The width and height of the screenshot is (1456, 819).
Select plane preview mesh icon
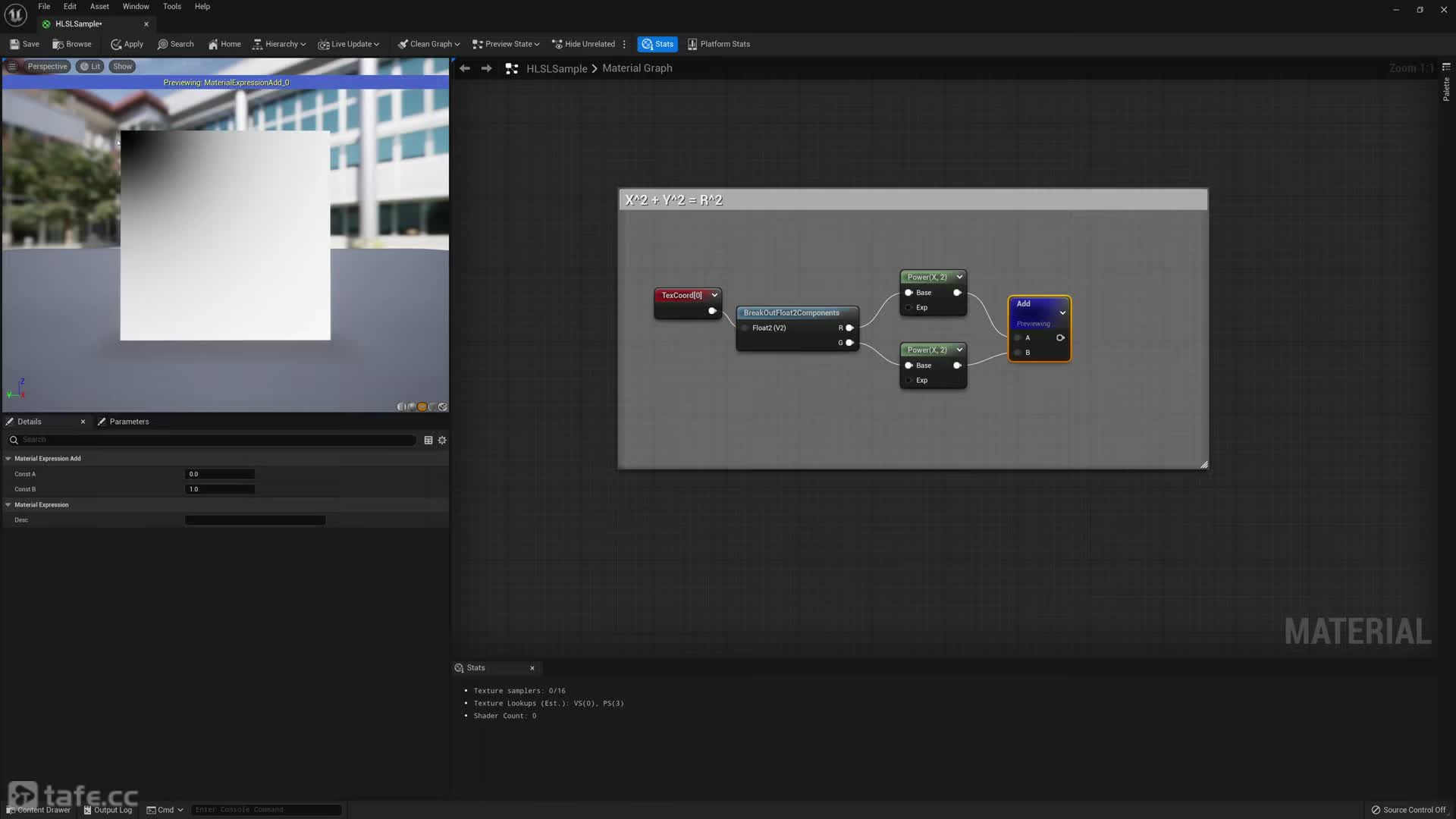(x=422, y=407)
